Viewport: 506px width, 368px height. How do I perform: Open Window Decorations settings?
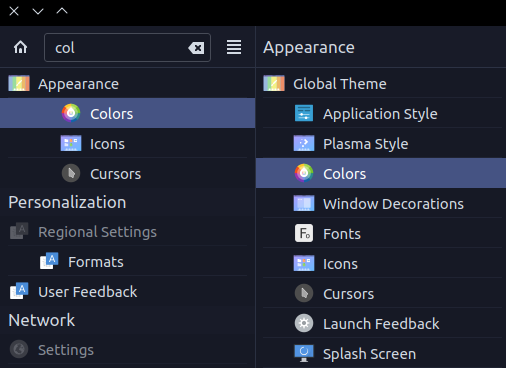pos(382,203)
